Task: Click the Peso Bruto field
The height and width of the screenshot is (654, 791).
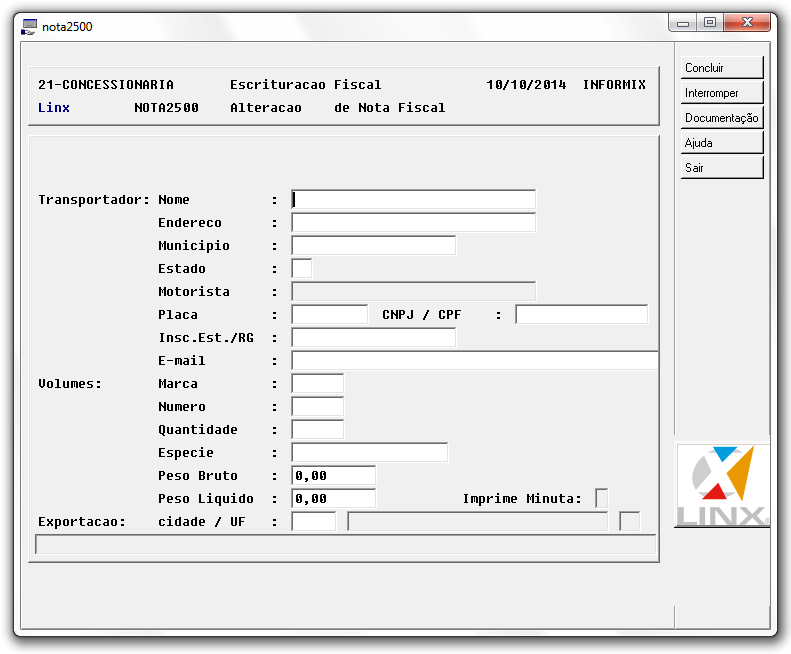Action: (x=333, y=475)
